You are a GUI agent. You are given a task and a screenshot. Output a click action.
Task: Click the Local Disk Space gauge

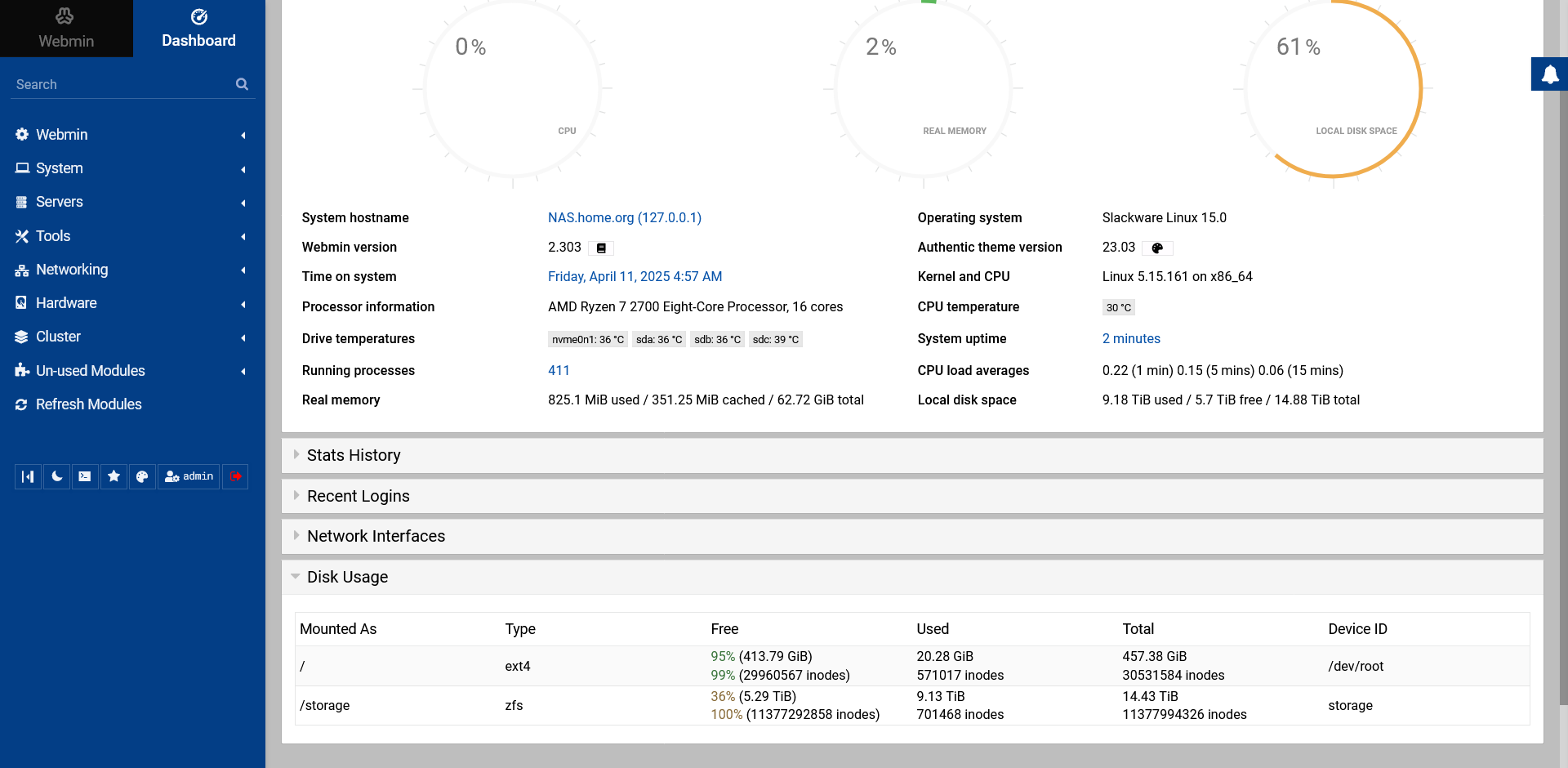[1333, 88]
